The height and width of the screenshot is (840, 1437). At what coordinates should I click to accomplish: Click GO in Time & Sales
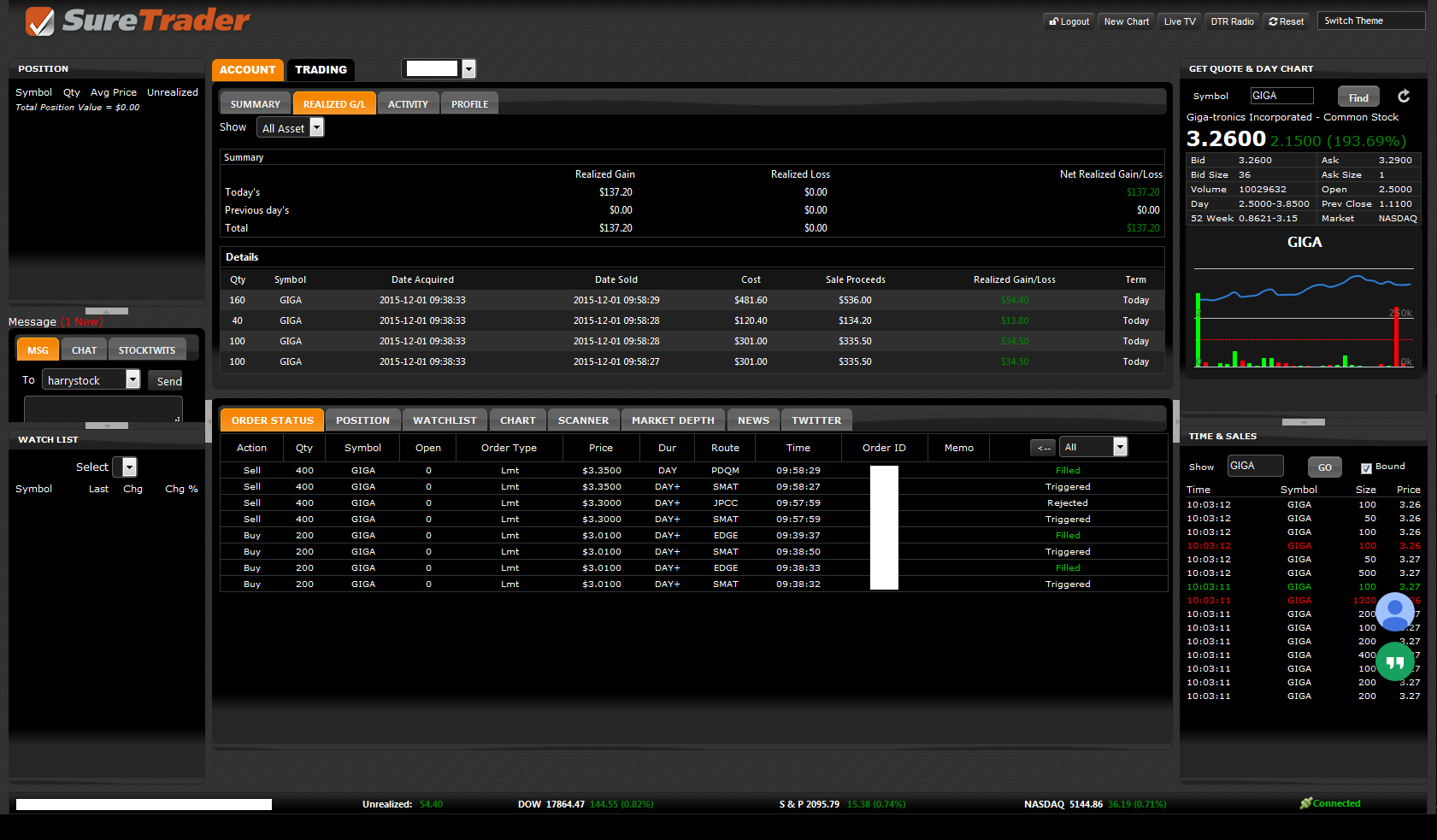(x=1324, y=467)
